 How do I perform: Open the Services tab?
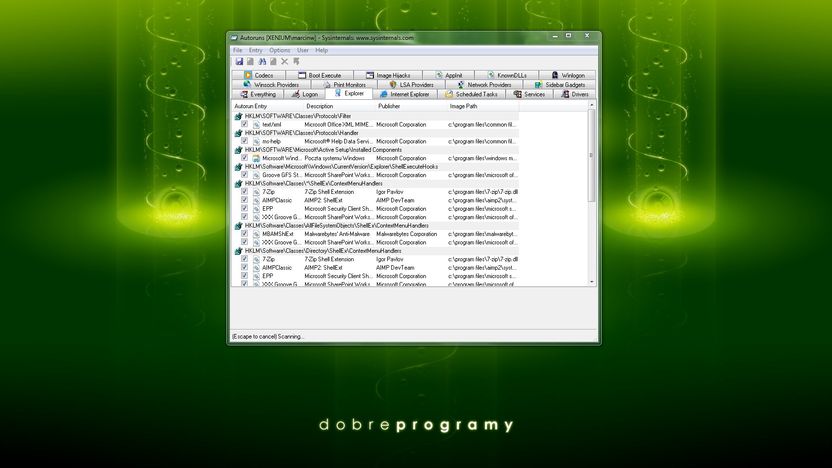click(x=530, y=94)
